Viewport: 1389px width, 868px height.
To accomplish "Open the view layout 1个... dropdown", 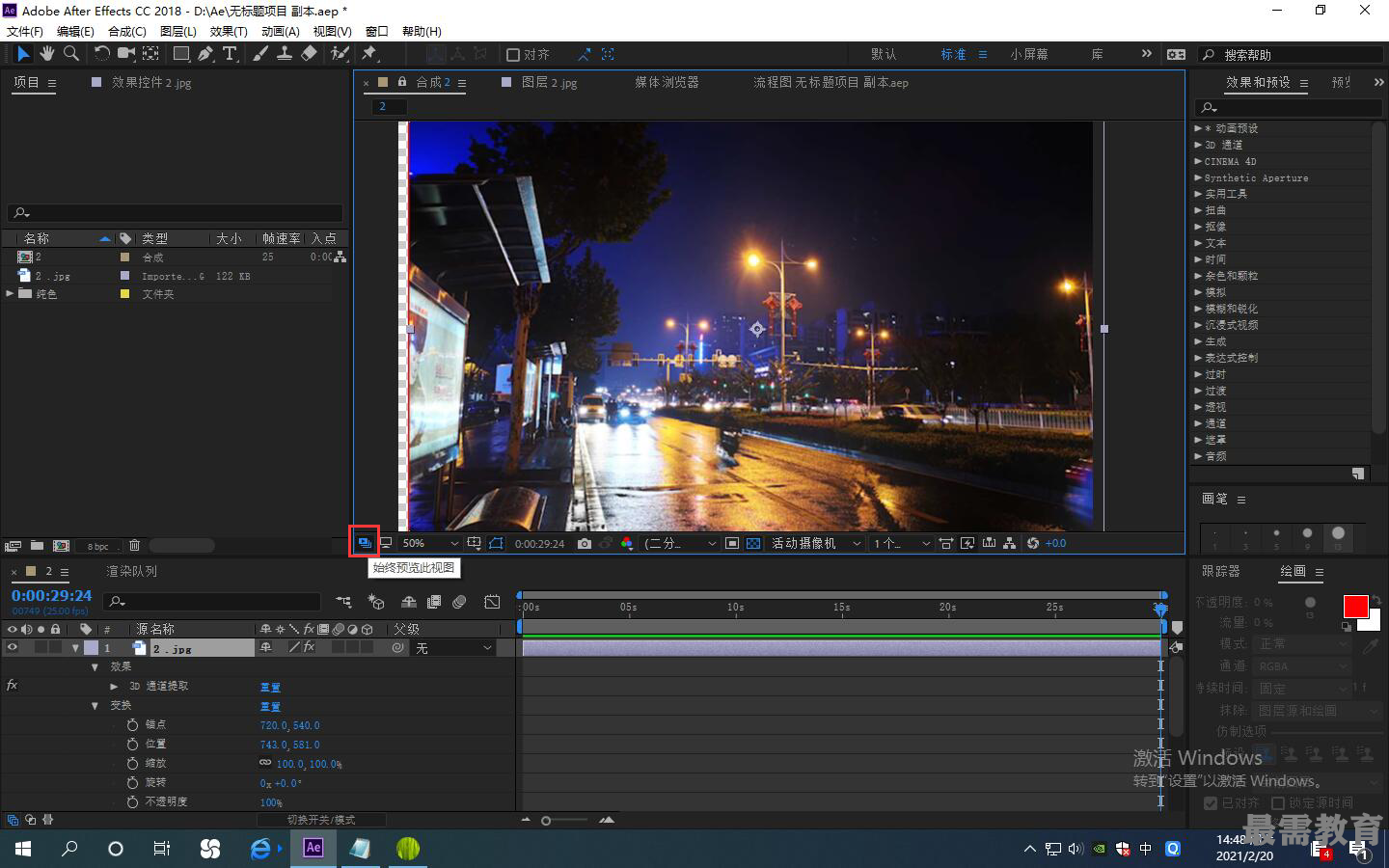I will (x=901, y=543).
